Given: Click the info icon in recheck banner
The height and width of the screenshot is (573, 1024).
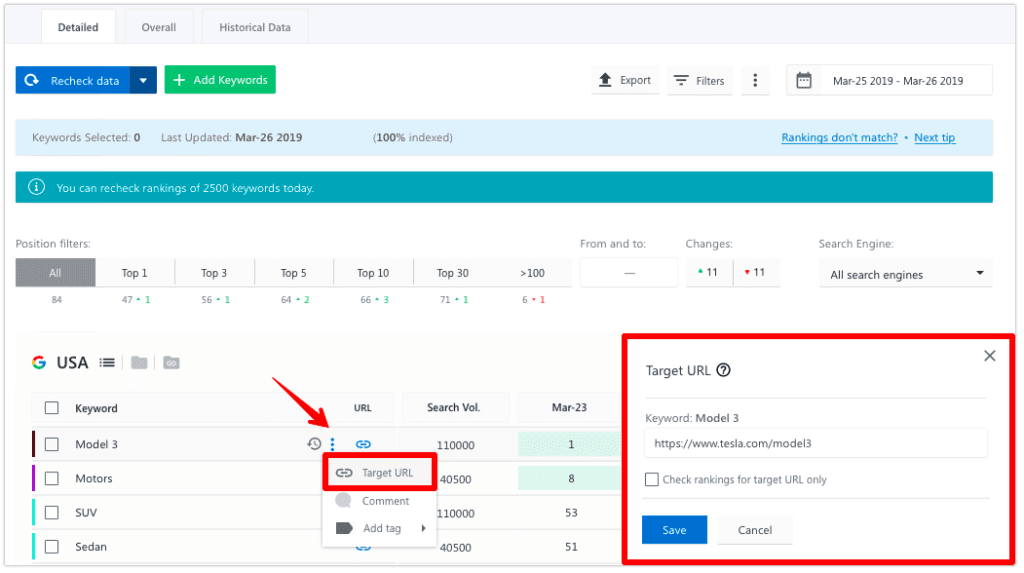Looking at the screenshot, I should [x=37, y=188].
